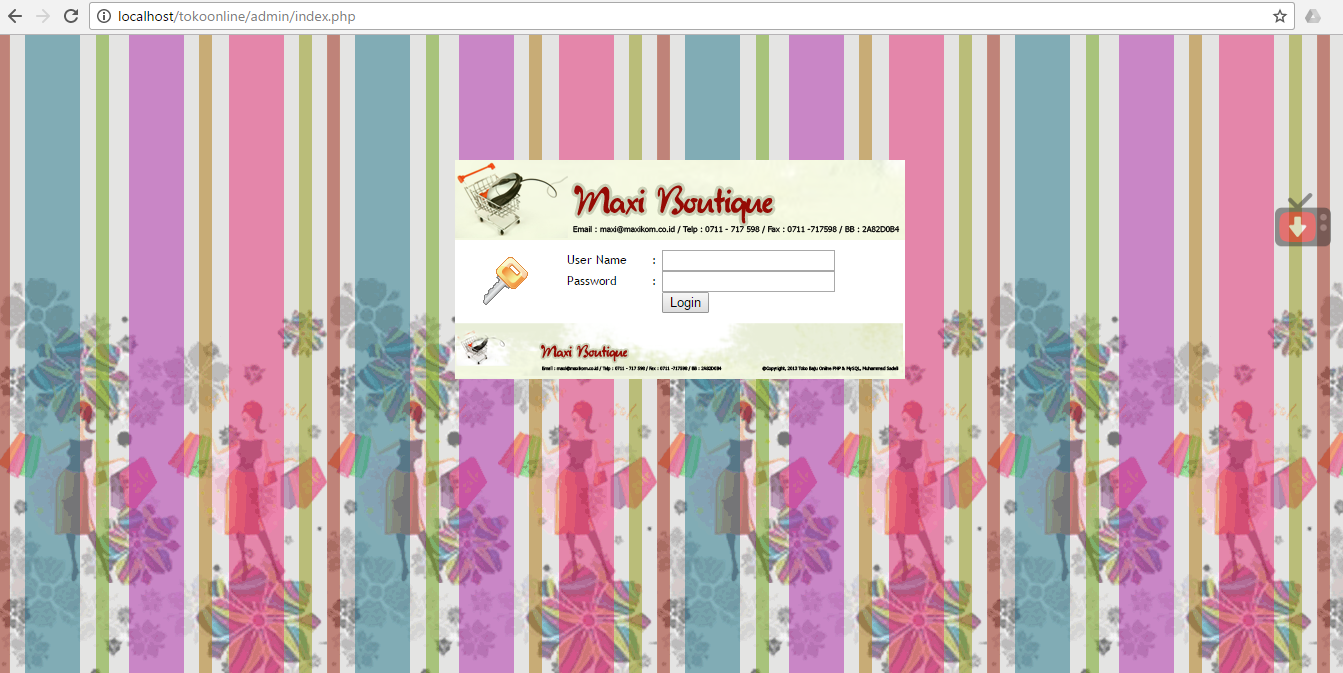Bookmark this page using the star icon

[1281, 16]
